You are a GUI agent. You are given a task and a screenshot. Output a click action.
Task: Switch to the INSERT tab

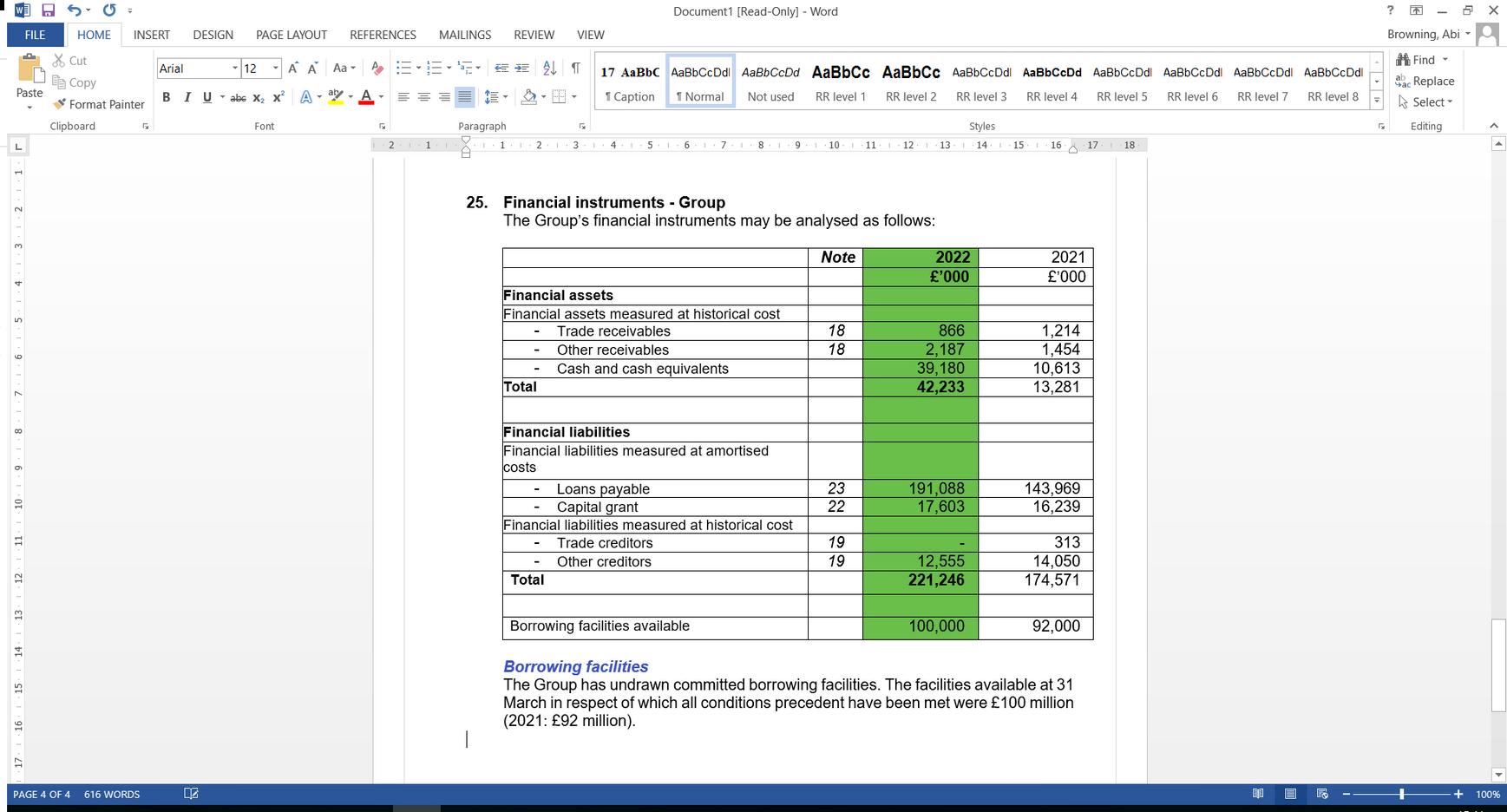point(152,35)
